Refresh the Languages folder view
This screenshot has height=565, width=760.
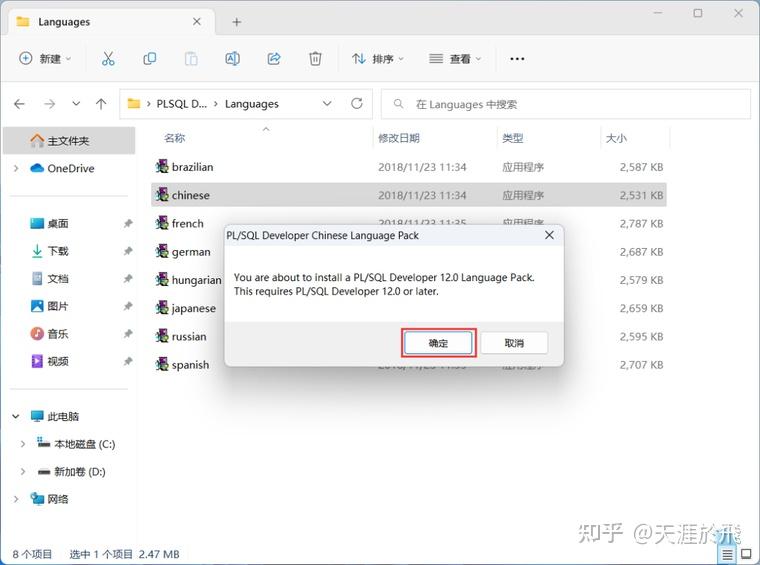point(357,103)
